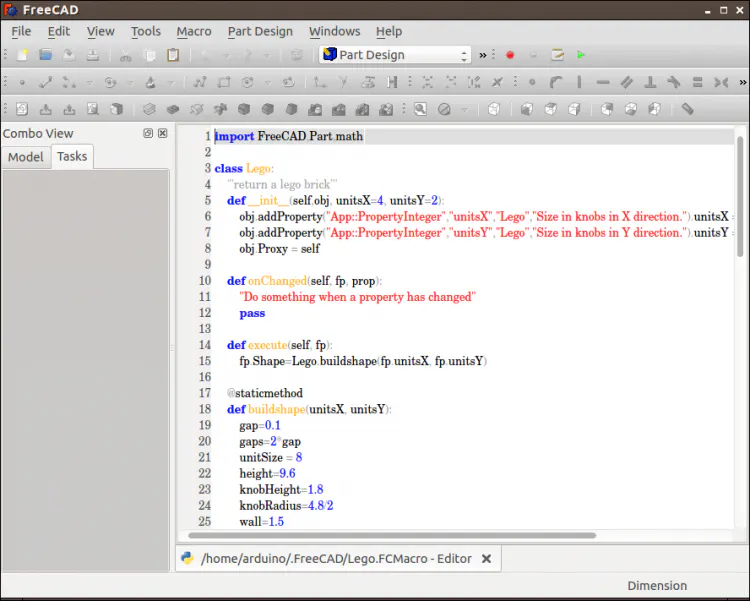Float the Combo View panel
This screenshot has height=601, width=750.
click(148, 133)
